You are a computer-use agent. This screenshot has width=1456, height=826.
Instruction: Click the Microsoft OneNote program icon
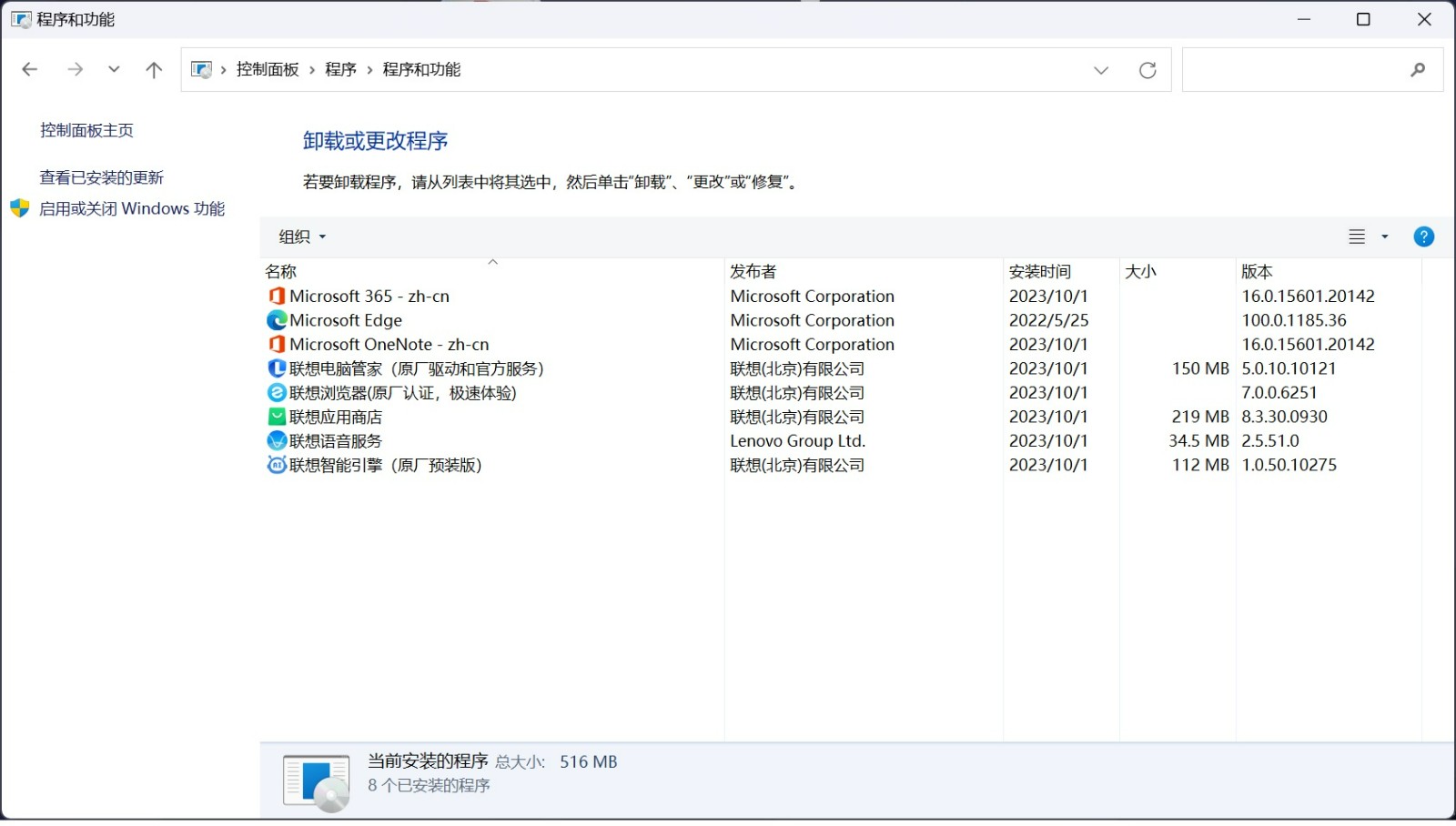277,345
